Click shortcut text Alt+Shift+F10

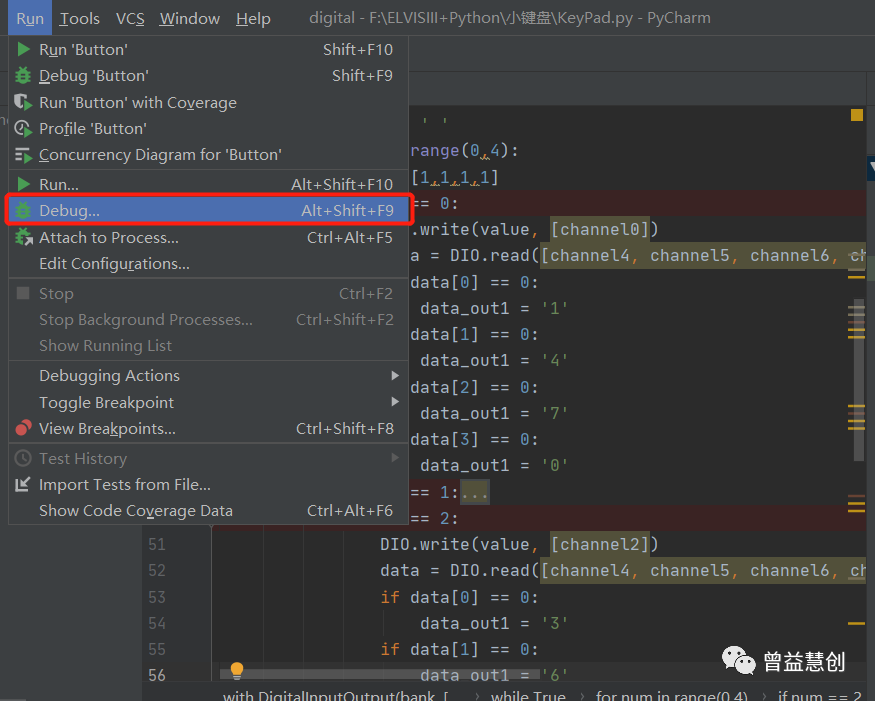pyautogui.click(x=342, y=184)
